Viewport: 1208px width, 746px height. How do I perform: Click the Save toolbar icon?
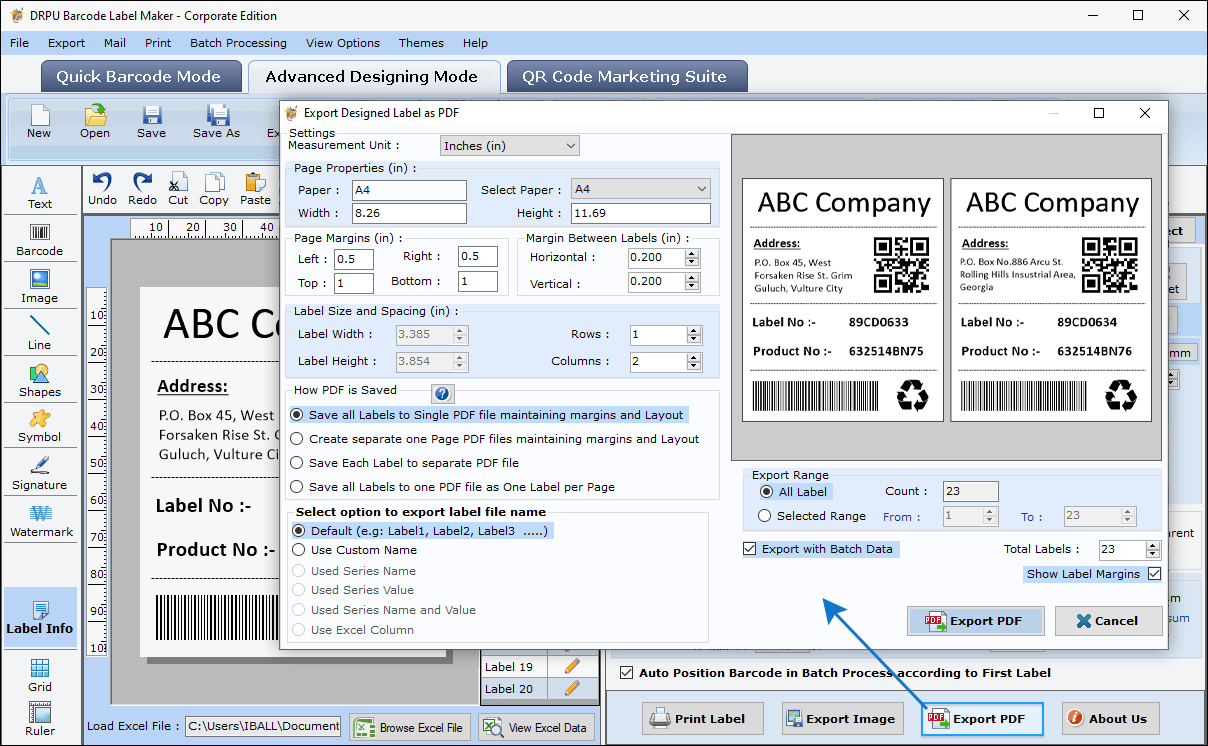152,121
